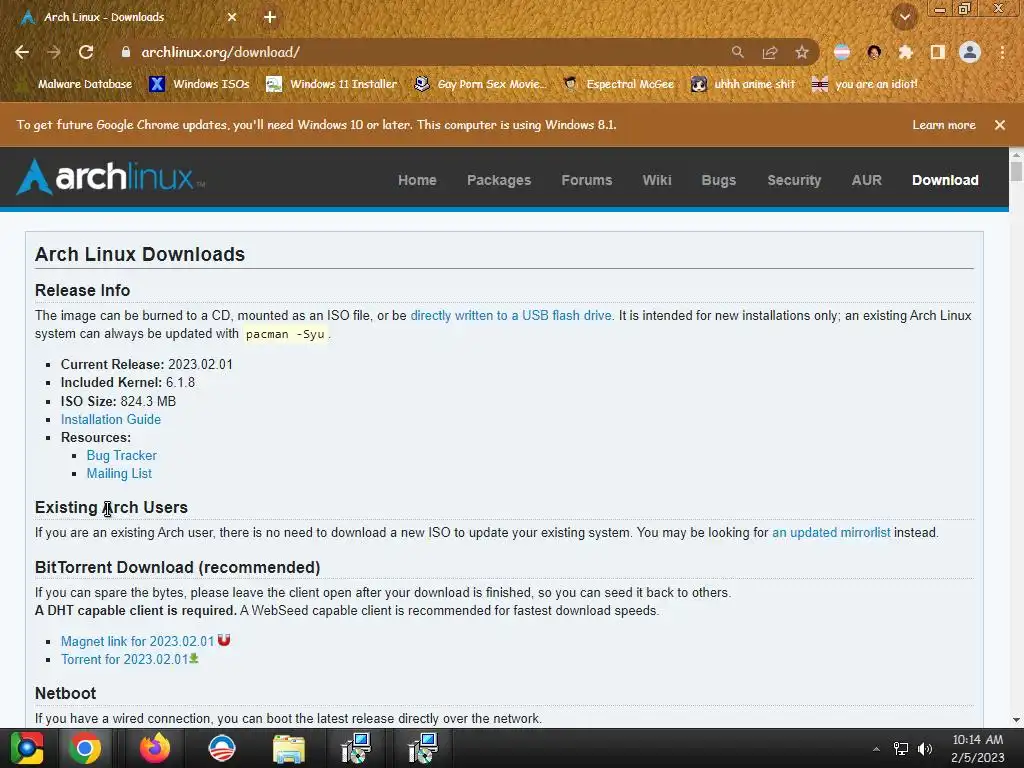1024x768 pixels.
Task: Open you are an idiot! bookmark
Action: click(x=864, y=84)
